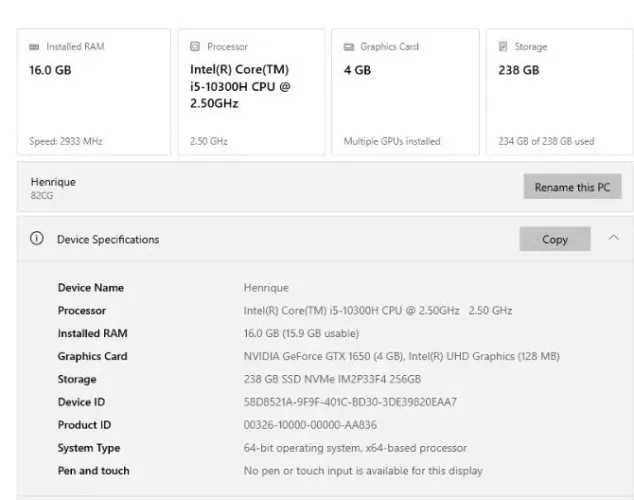Click the Speed: 2933 MHz text
This screenshot has width=634, height=500.
click(66, 141)
